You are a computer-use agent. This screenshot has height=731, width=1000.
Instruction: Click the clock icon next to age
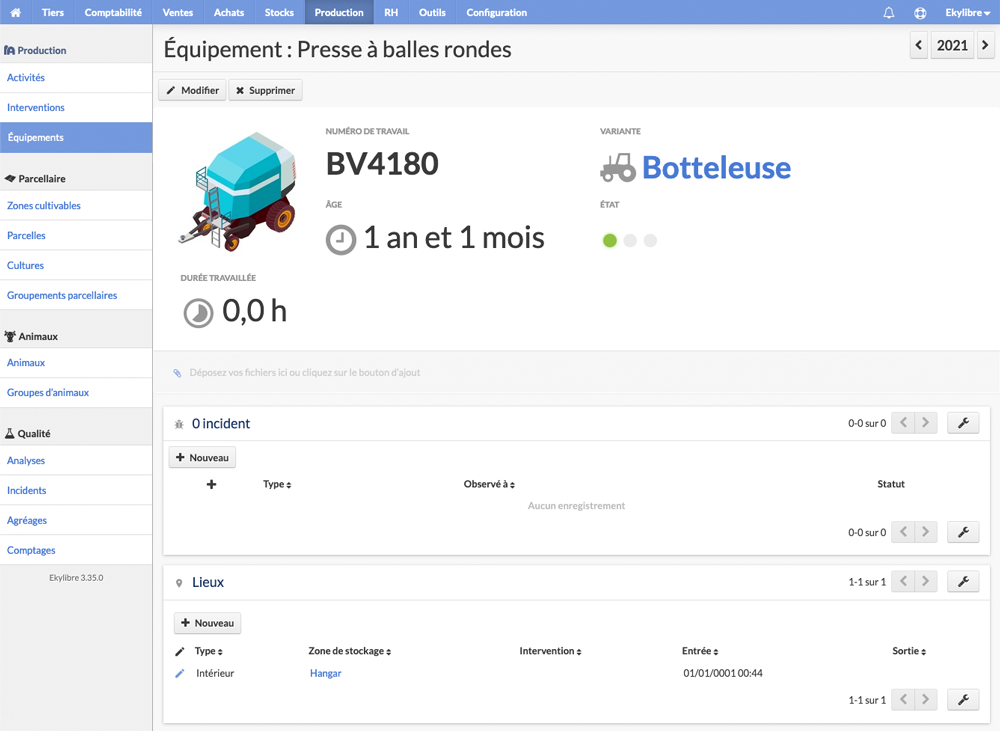[341, 240]
